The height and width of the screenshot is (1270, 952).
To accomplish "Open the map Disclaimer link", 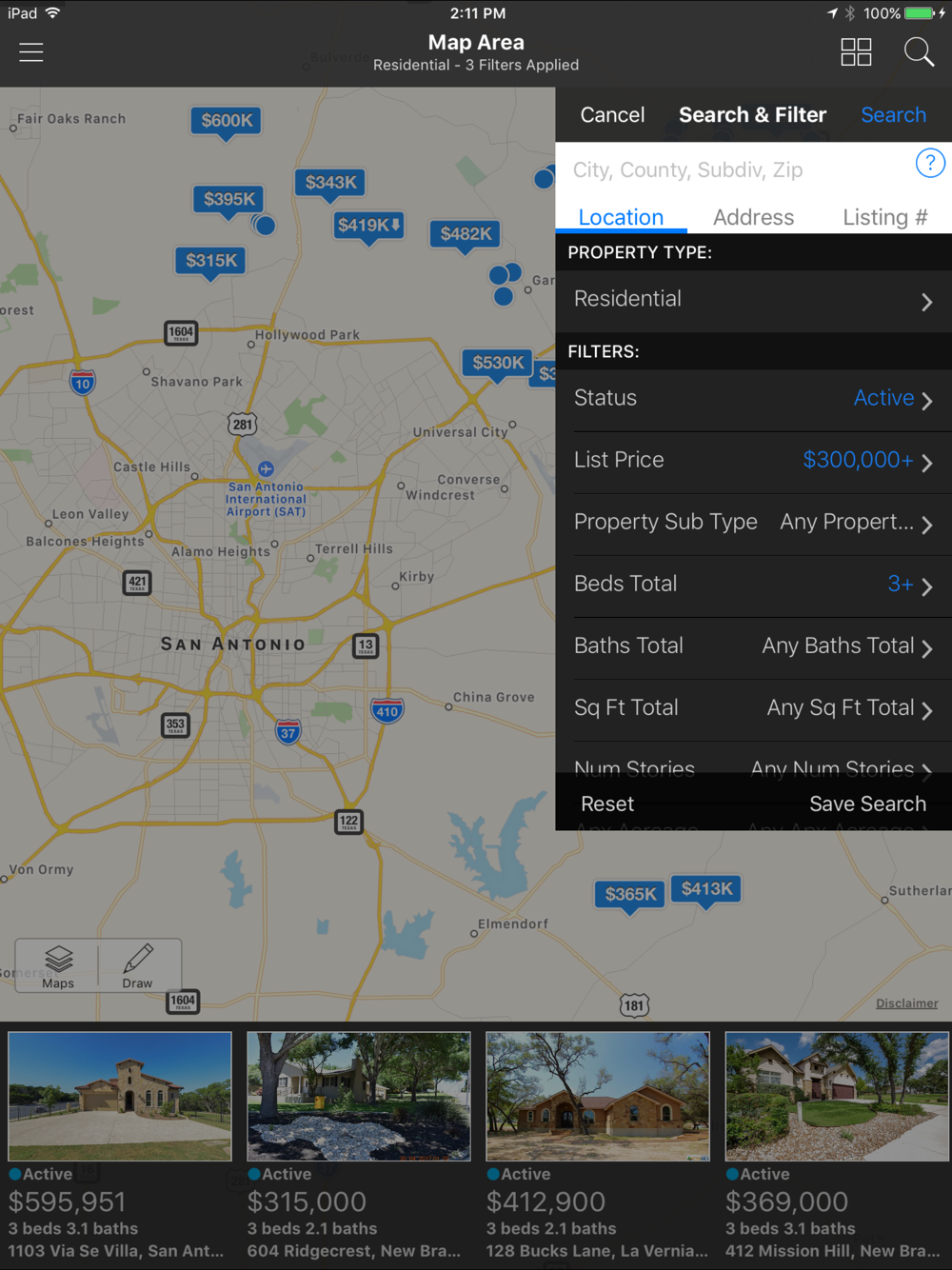I will (x=907, y=1003).
